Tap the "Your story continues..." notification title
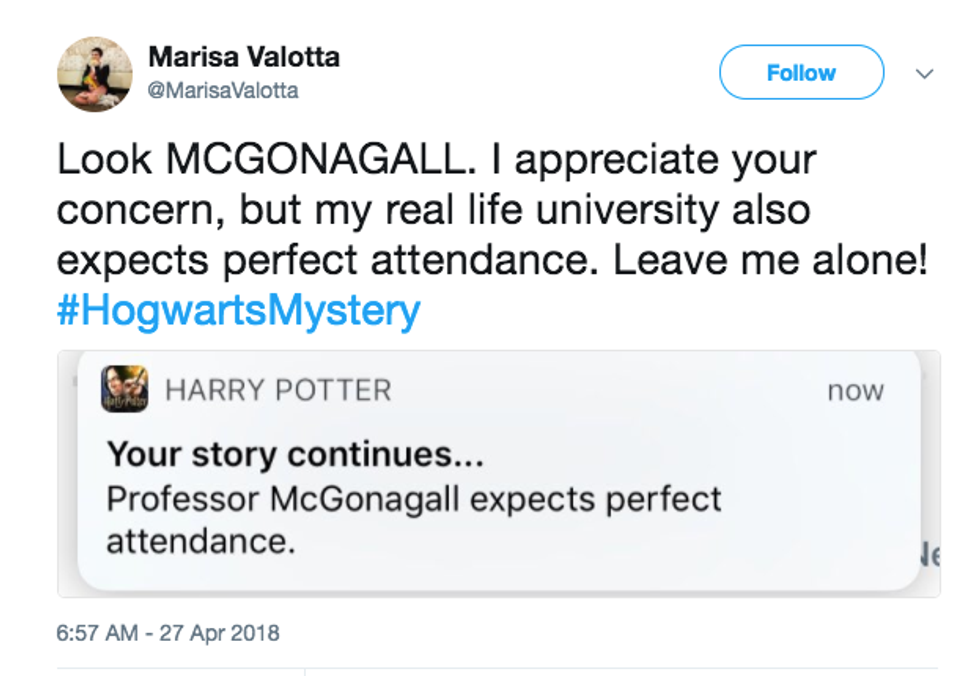This screenshot has height=676, width=980. pyautogui.click(x=295, y=455)
